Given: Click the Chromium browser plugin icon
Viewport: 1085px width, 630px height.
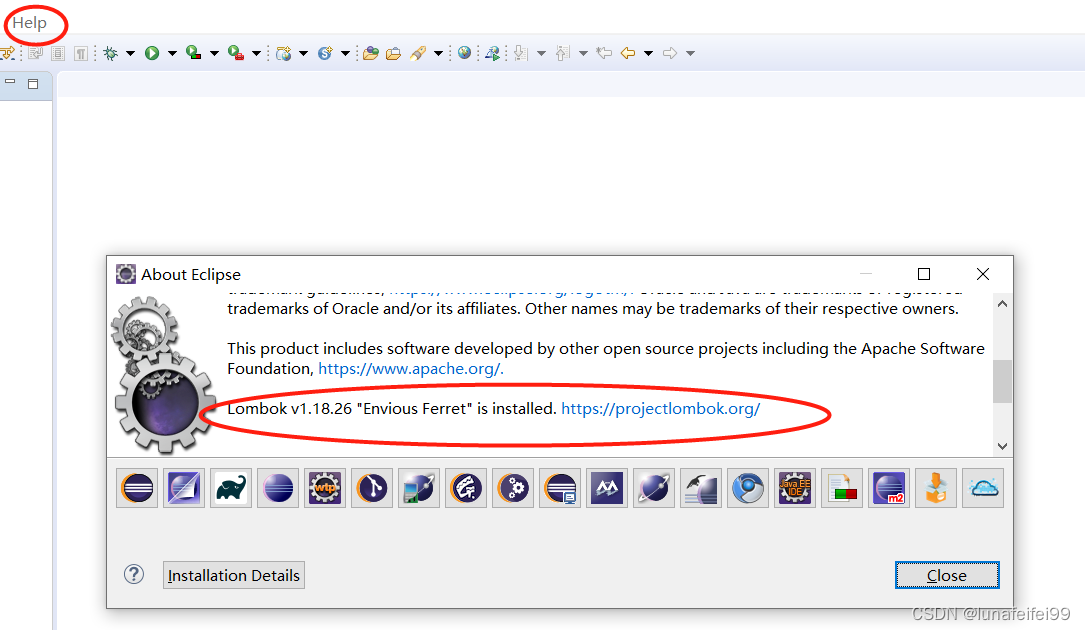Looking at the screenshot, I should click(x=748, y=488).
